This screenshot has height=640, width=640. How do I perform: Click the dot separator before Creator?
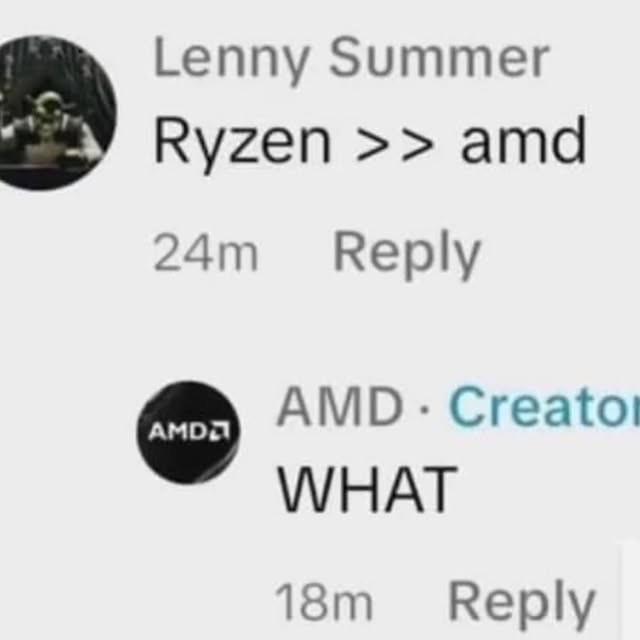pos(425,410)
